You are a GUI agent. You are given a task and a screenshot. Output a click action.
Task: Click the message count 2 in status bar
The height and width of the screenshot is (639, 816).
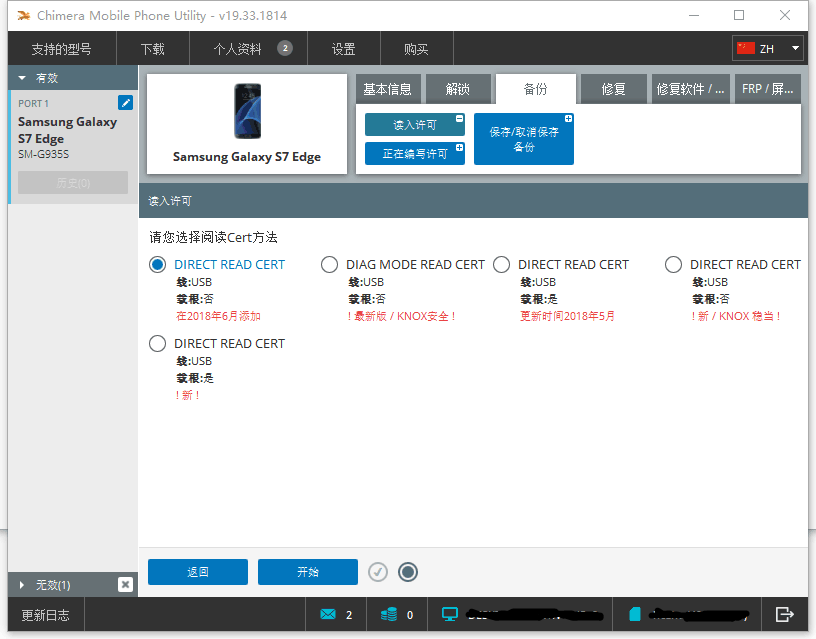coord(349,615)
